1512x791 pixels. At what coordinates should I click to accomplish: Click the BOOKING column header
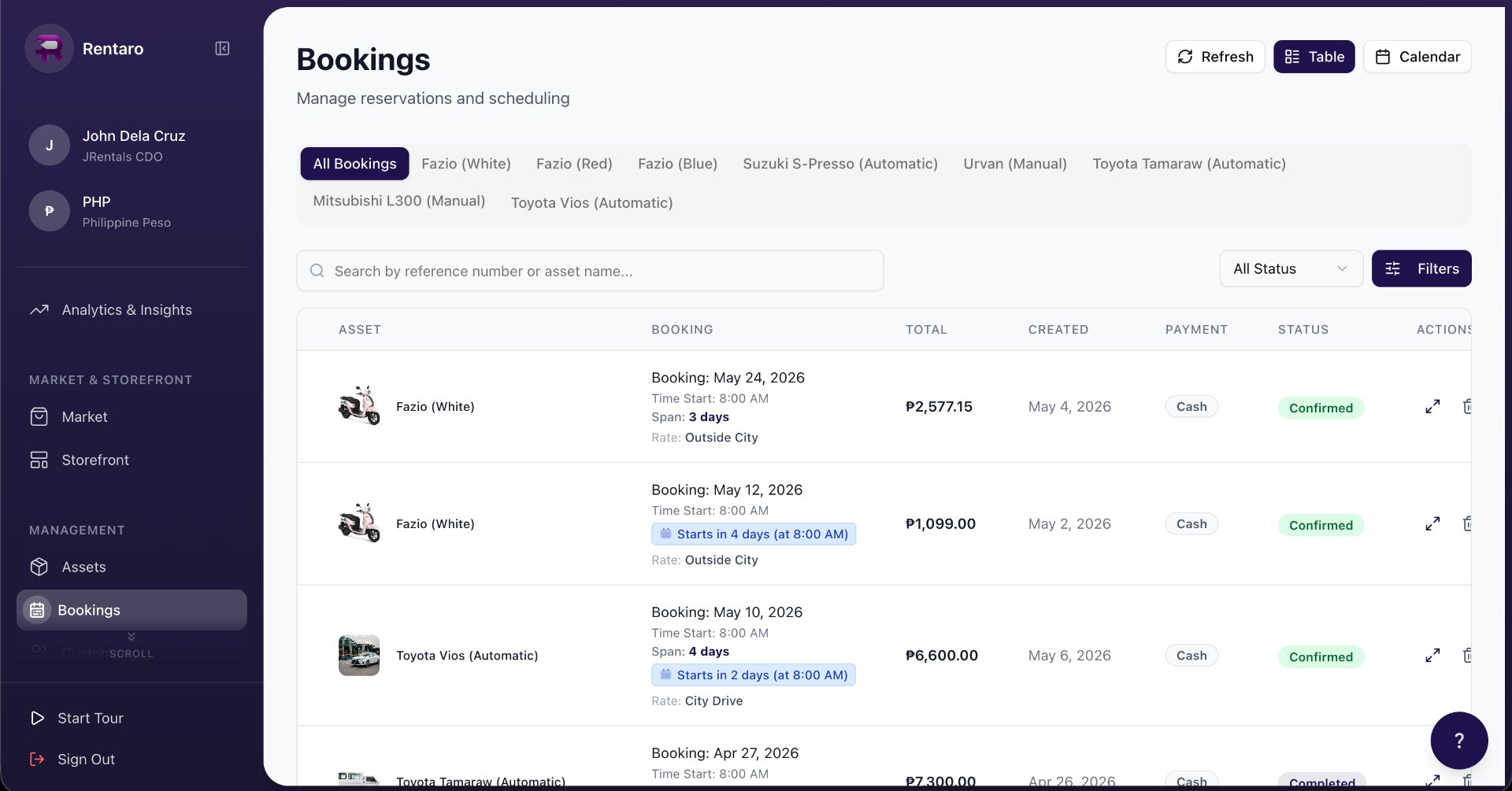pyautogui.click(x=682, y=330)
